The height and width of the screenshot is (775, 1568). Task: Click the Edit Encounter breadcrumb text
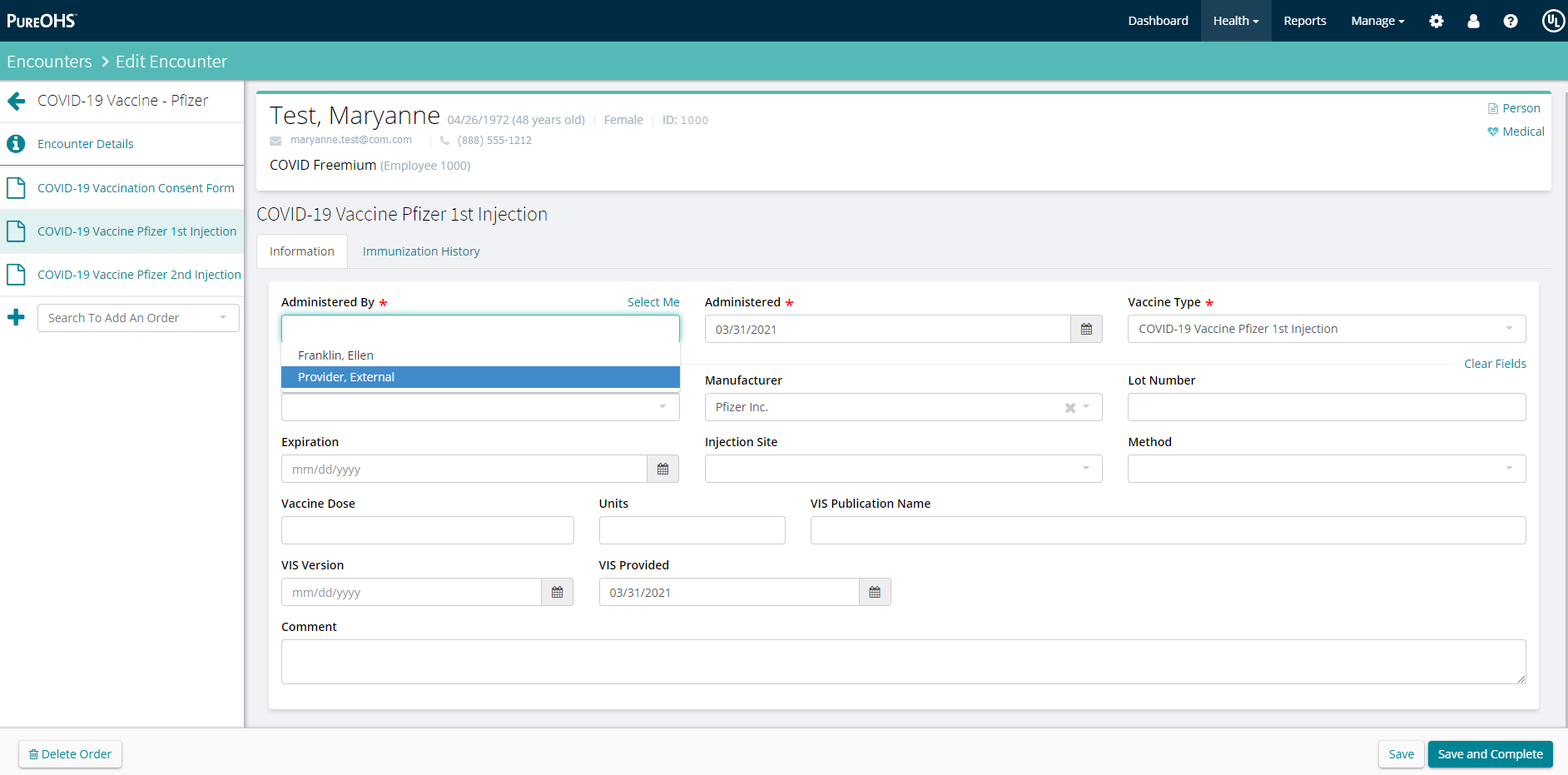(x=171, y=62)
